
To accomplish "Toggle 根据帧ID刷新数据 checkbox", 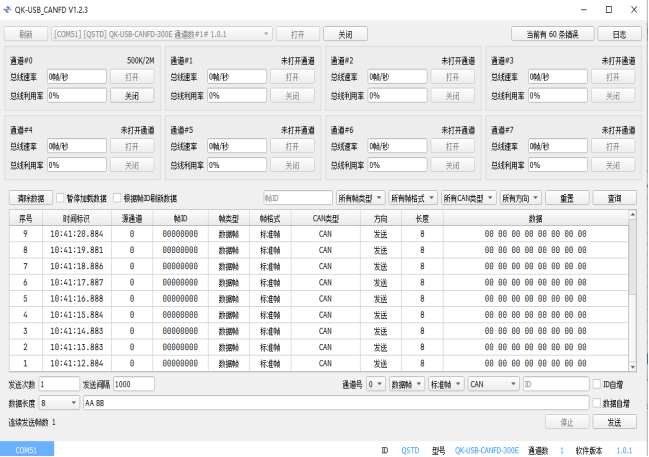I will point(118,198).
